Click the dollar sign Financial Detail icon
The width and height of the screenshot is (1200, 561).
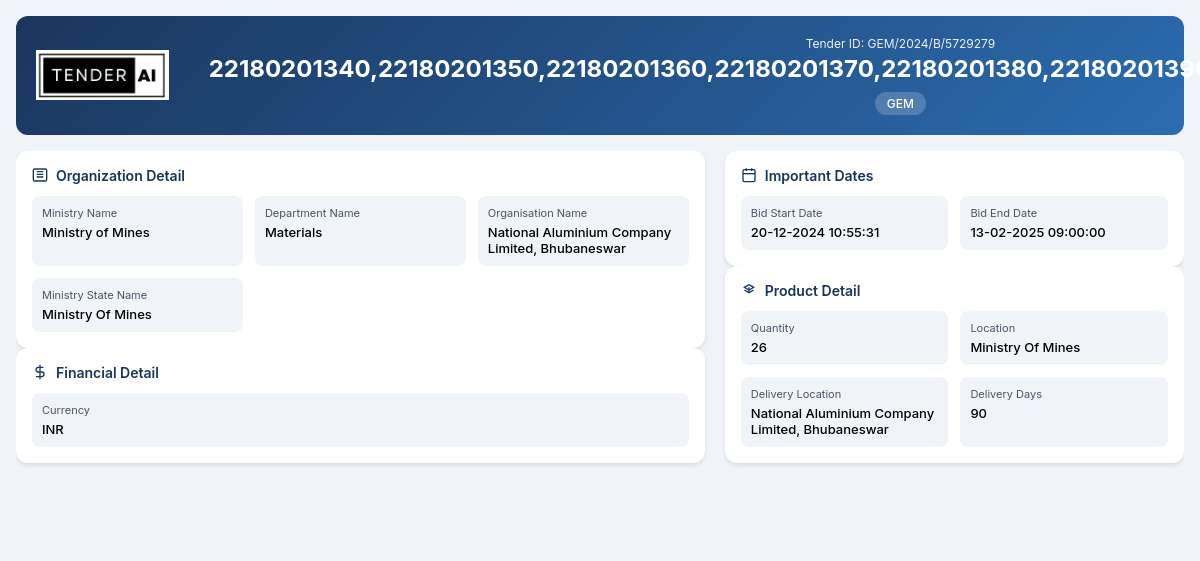click(40, 372)
